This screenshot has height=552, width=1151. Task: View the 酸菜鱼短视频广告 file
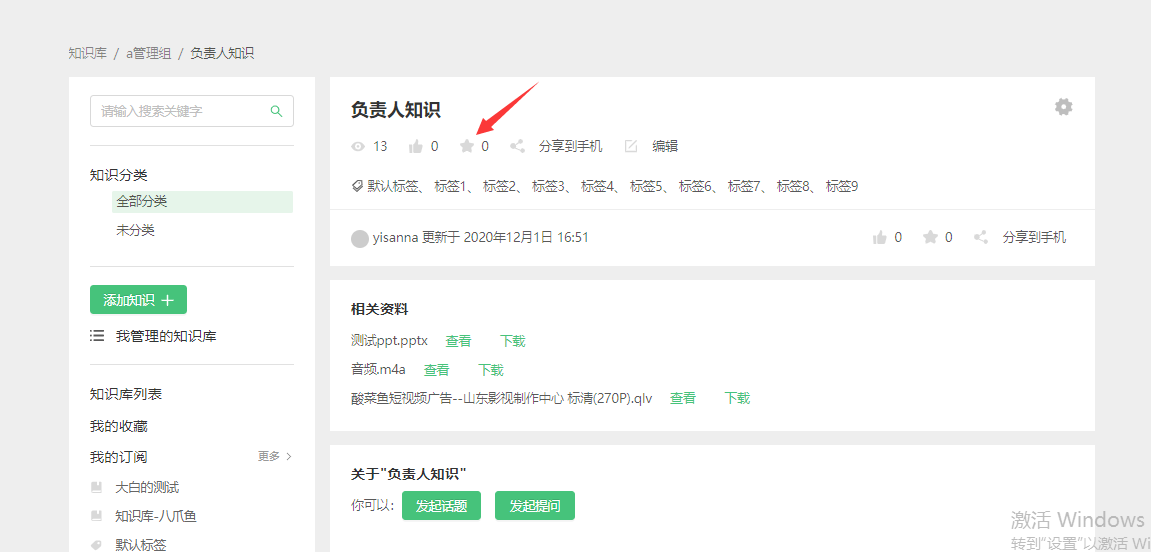683,399
